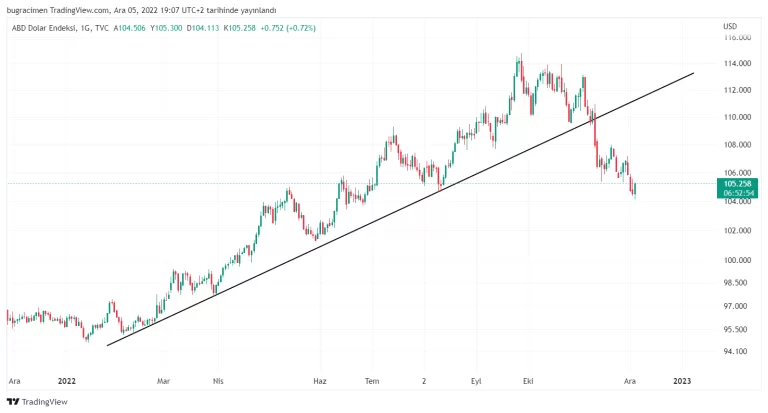Click the 116.000 price axis label

[x=737, y=38]
